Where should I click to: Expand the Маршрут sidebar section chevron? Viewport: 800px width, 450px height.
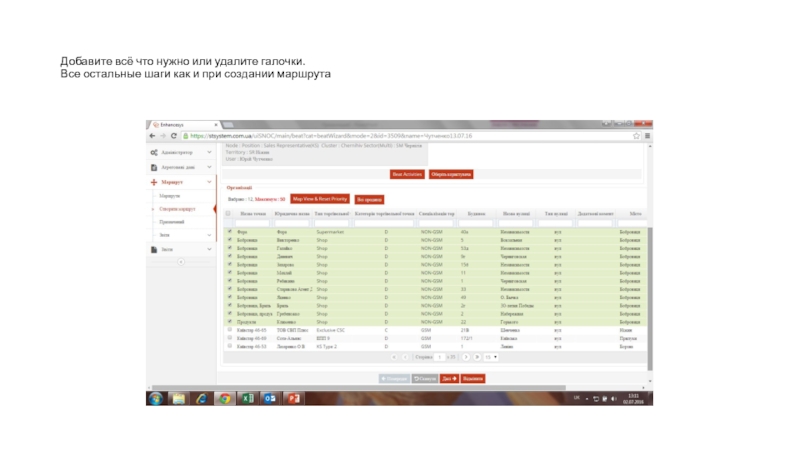tap(209, 182)
